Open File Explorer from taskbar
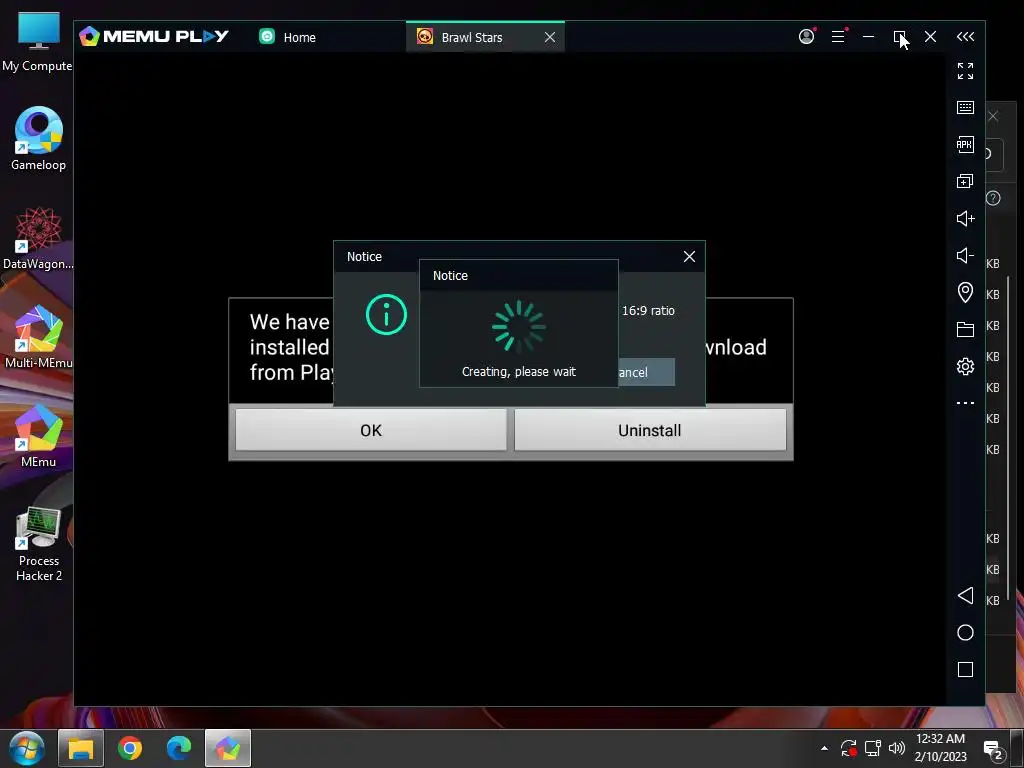The image size is (1024, 768). [81, 748]
